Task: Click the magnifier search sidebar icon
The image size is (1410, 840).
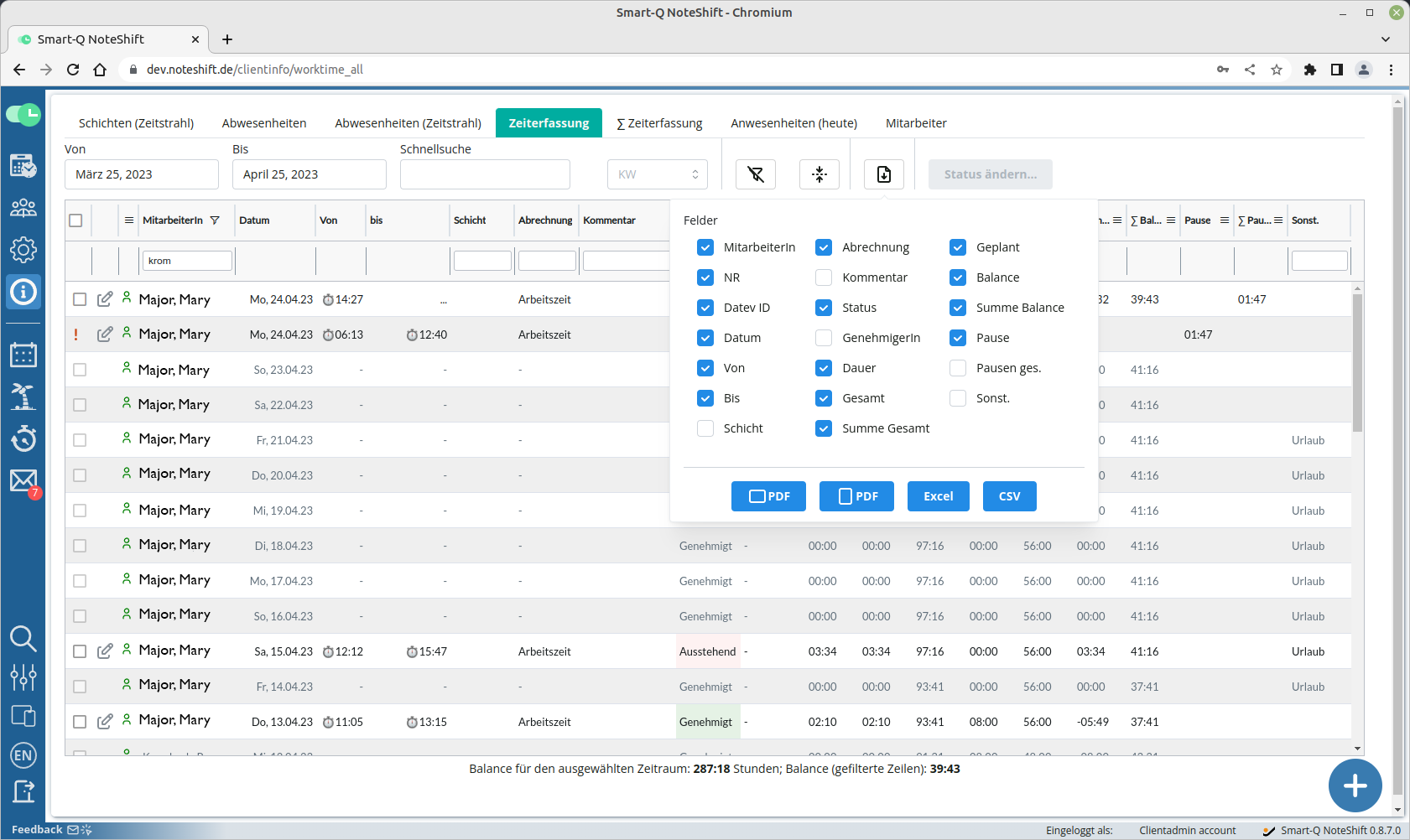Action: coord(23,639)
